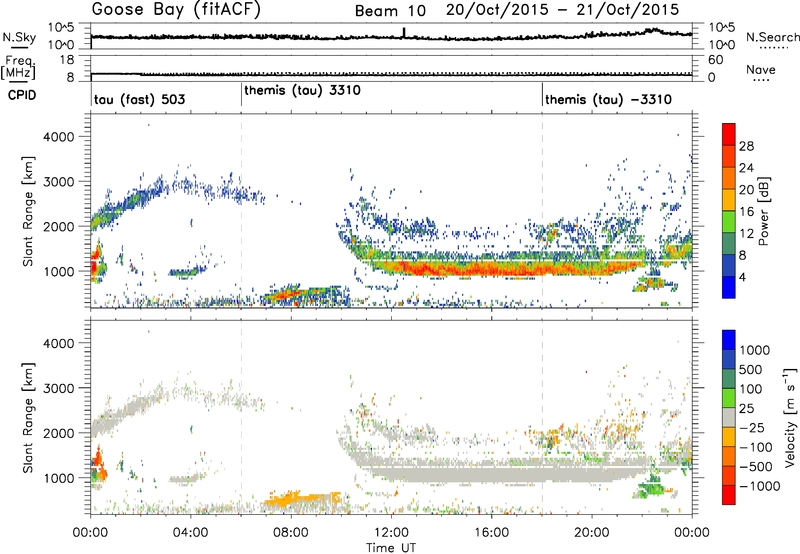Click the 'N.Sky' axis label

click(19, 37)
